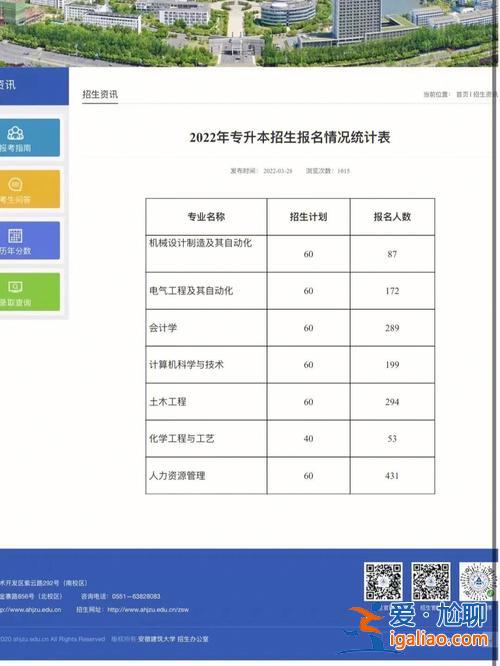Click applicant count 289 for 会计学
This screenshot has height=666, width=500.
(x=392, y=328)
